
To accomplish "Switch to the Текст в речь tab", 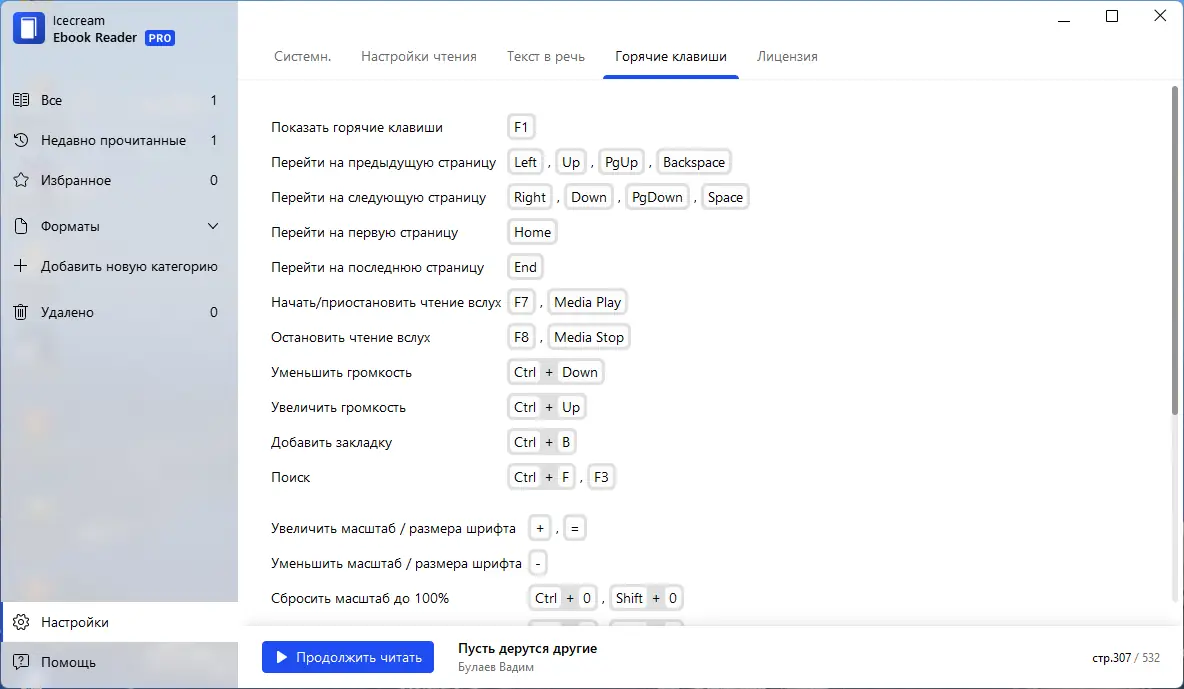I will (546, 57).
